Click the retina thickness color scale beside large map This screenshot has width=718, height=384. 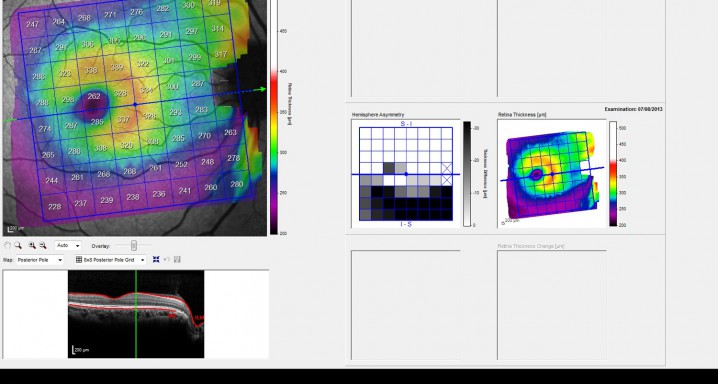click(274, 117)
